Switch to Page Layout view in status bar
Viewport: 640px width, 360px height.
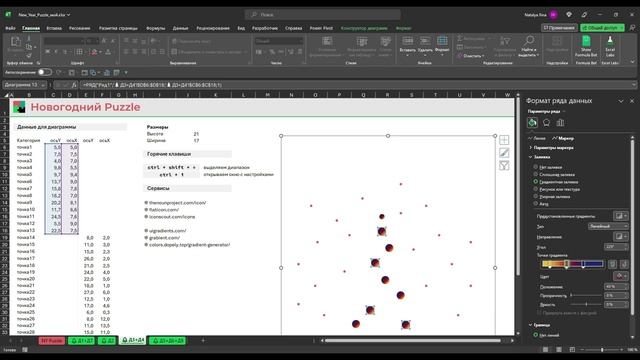559,349
